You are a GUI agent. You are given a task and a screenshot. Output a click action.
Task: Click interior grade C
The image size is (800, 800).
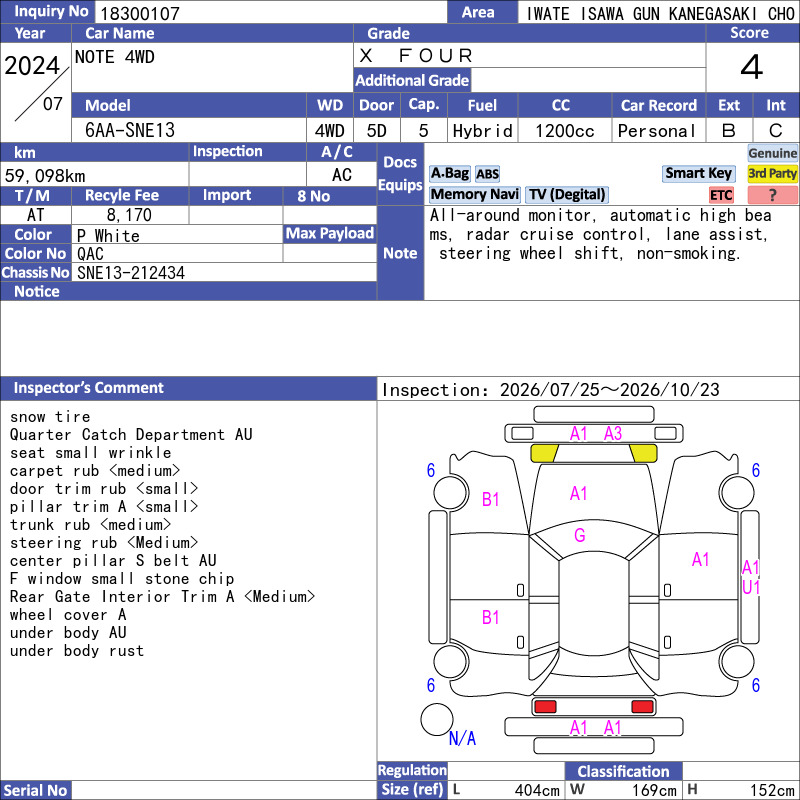point(776,131)
